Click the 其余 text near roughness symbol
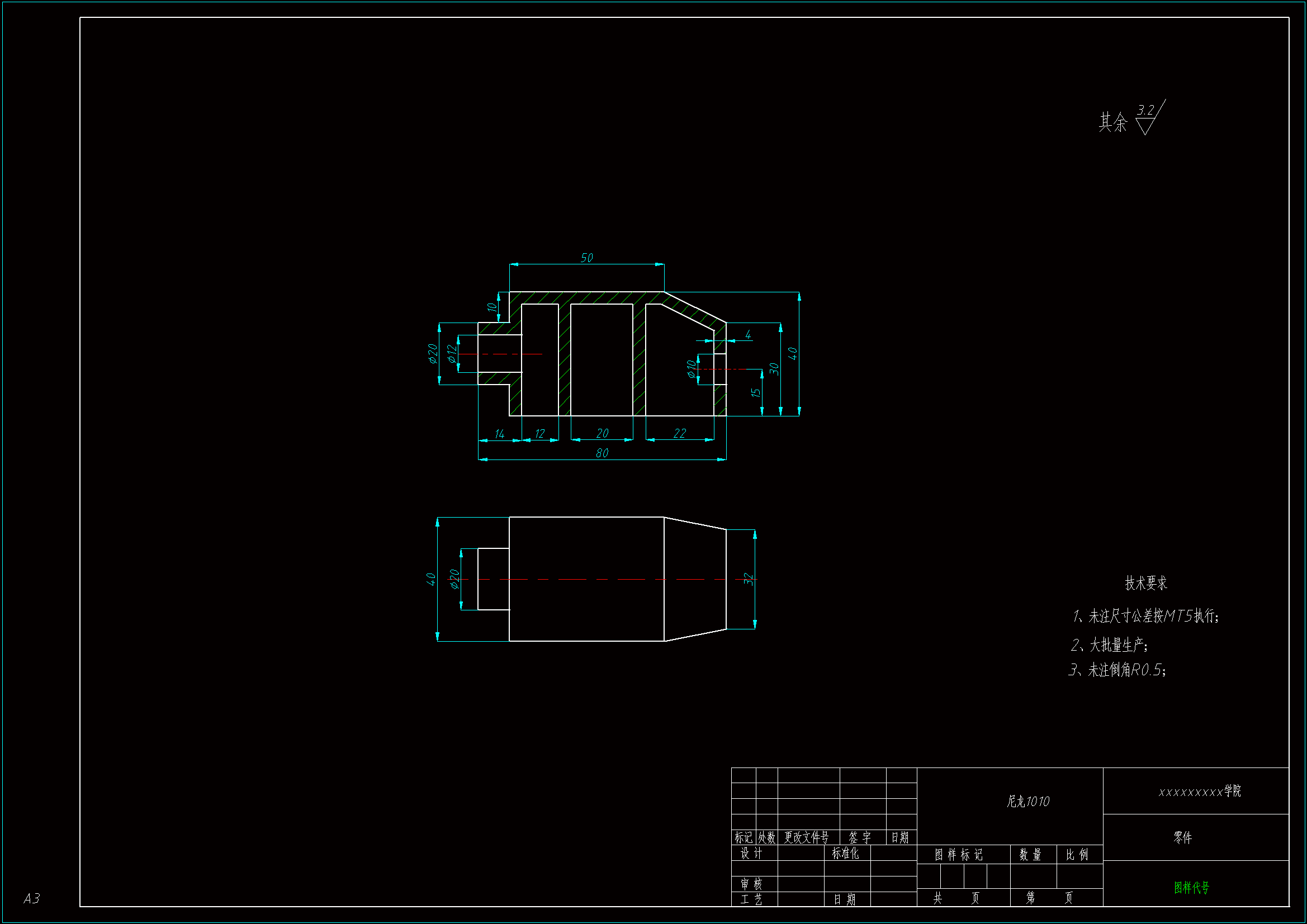Viewport: 1307px width, 924px height. click(x=1112, y=122)
